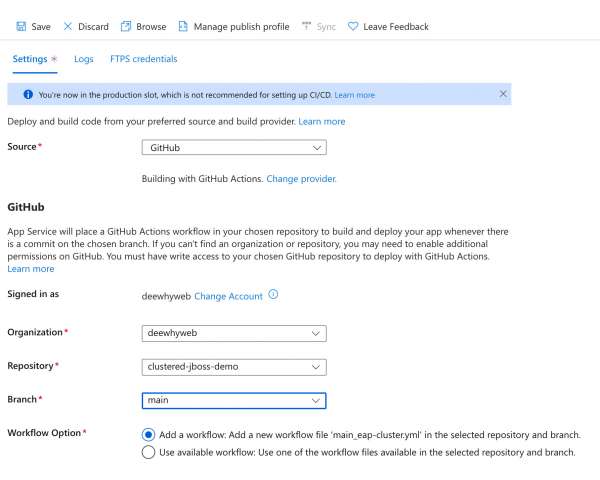600x480 pixels.
Task: Switch to the Logs tab
Action: click(84, 59)
